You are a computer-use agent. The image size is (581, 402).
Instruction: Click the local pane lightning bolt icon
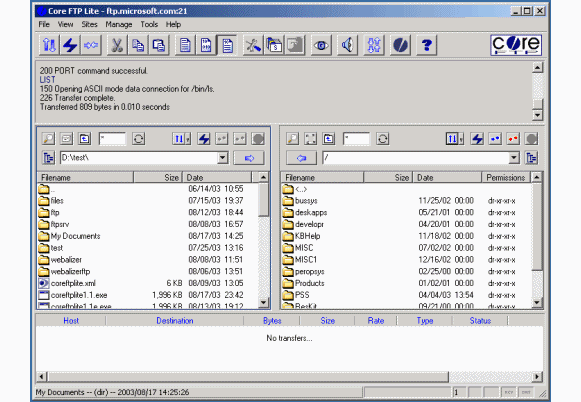coord(204,139)
